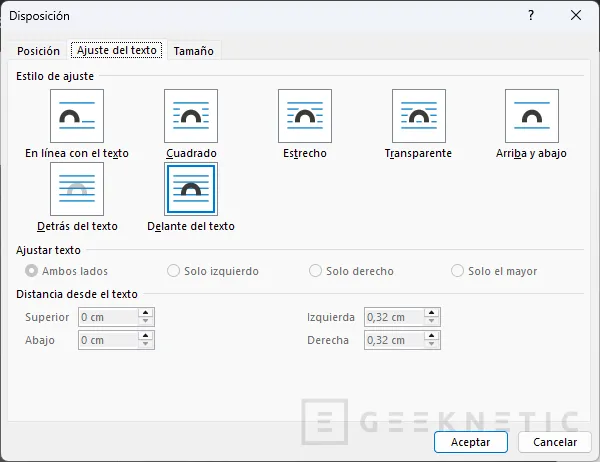
Task: Decrease the Superior distance value
Action: (x=145, y=321)
